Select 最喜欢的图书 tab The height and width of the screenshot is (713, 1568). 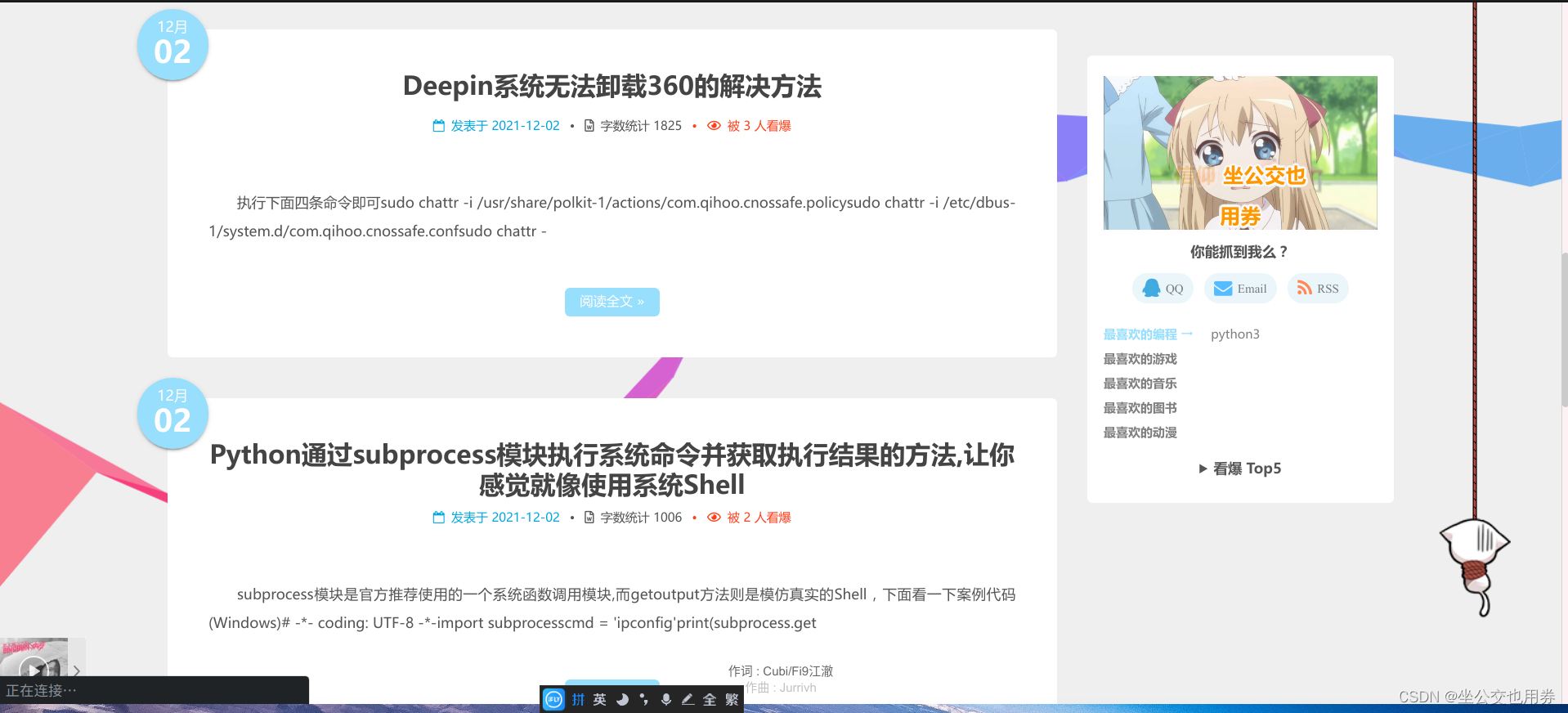(x=1140, y=408)
